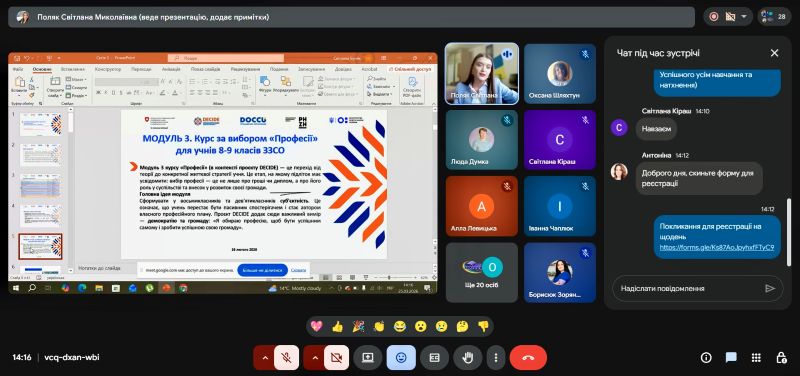The height and width of the screenshot is (376, 800).
Task: Click the Present screen icon
Action: pyautogui.click(x=368, y=358)
